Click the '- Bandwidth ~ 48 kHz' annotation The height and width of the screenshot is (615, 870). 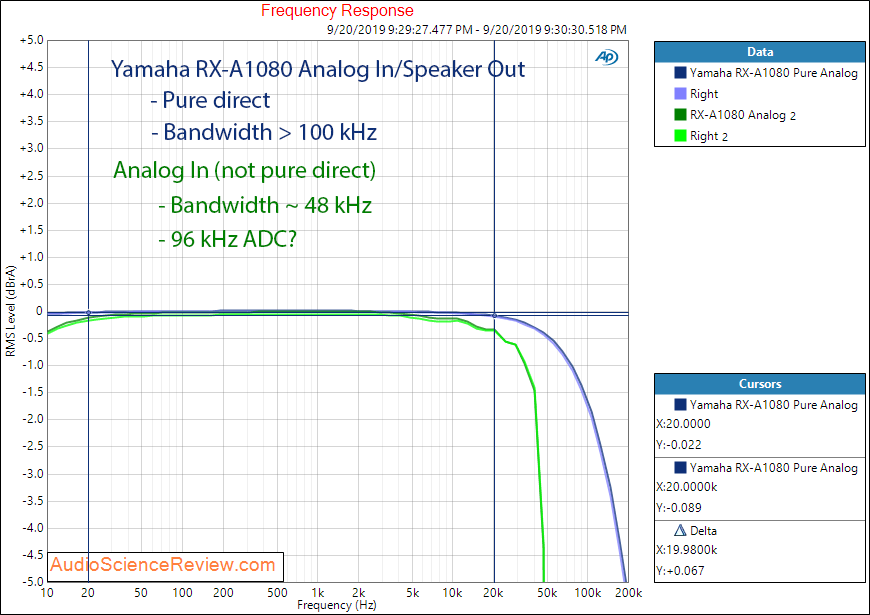click(265, 205)
